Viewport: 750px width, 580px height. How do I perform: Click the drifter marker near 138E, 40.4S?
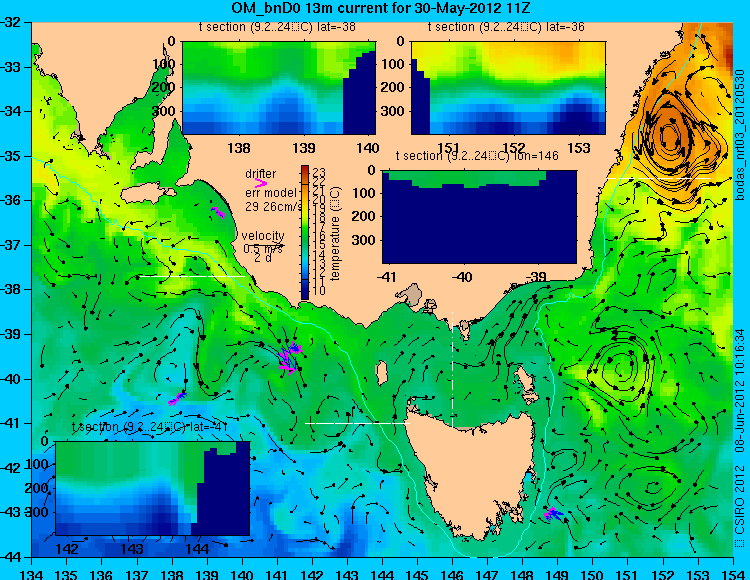(x=177, y=399)
